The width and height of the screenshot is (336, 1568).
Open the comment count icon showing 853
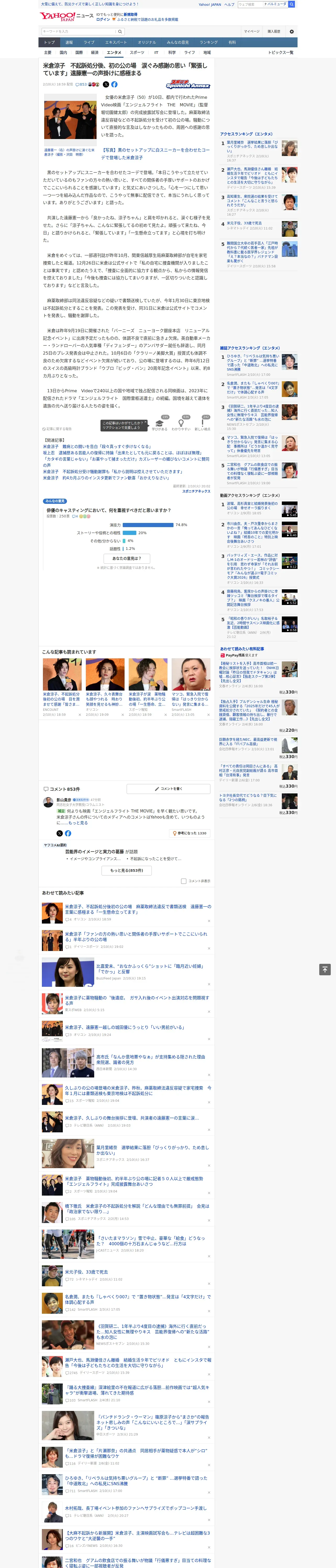pos(81,85)
